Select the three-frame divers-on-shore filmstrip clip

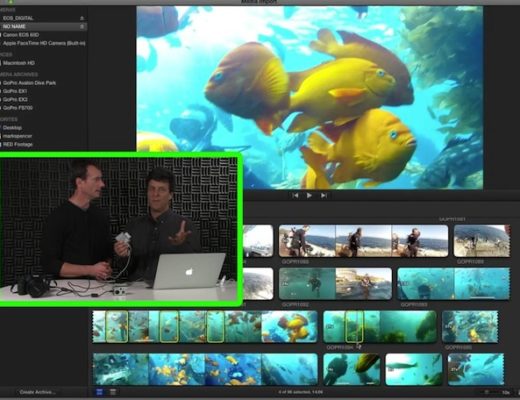click(x=364, y=241)
